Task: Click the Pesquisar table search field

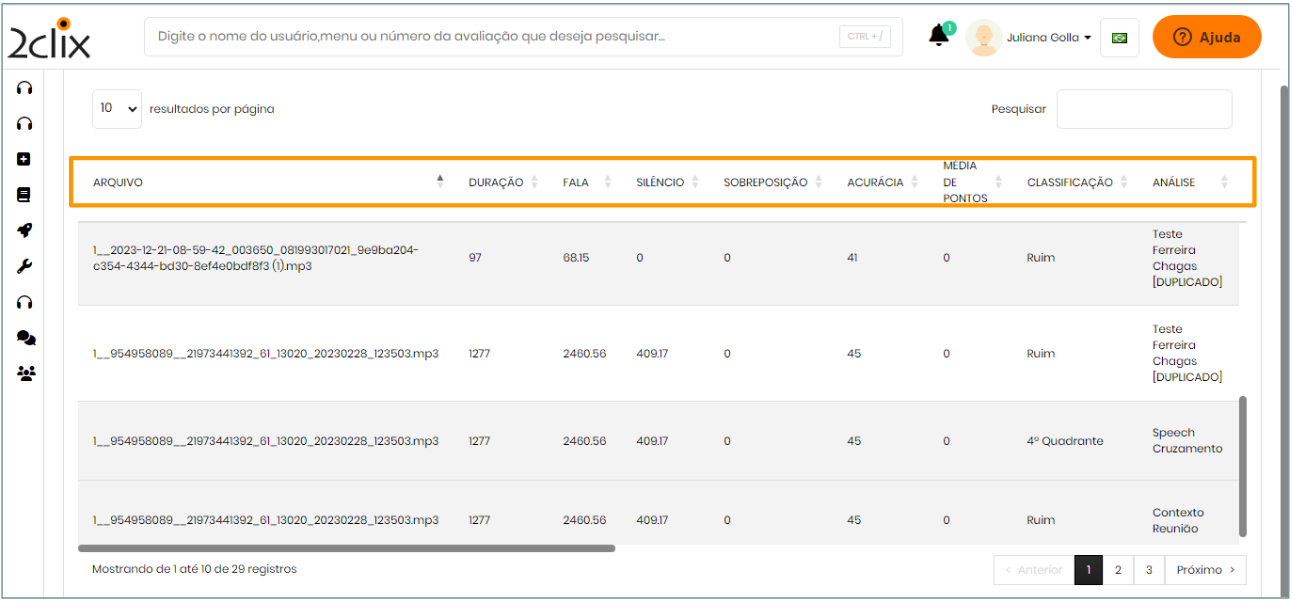Action: pos(1144,109)
